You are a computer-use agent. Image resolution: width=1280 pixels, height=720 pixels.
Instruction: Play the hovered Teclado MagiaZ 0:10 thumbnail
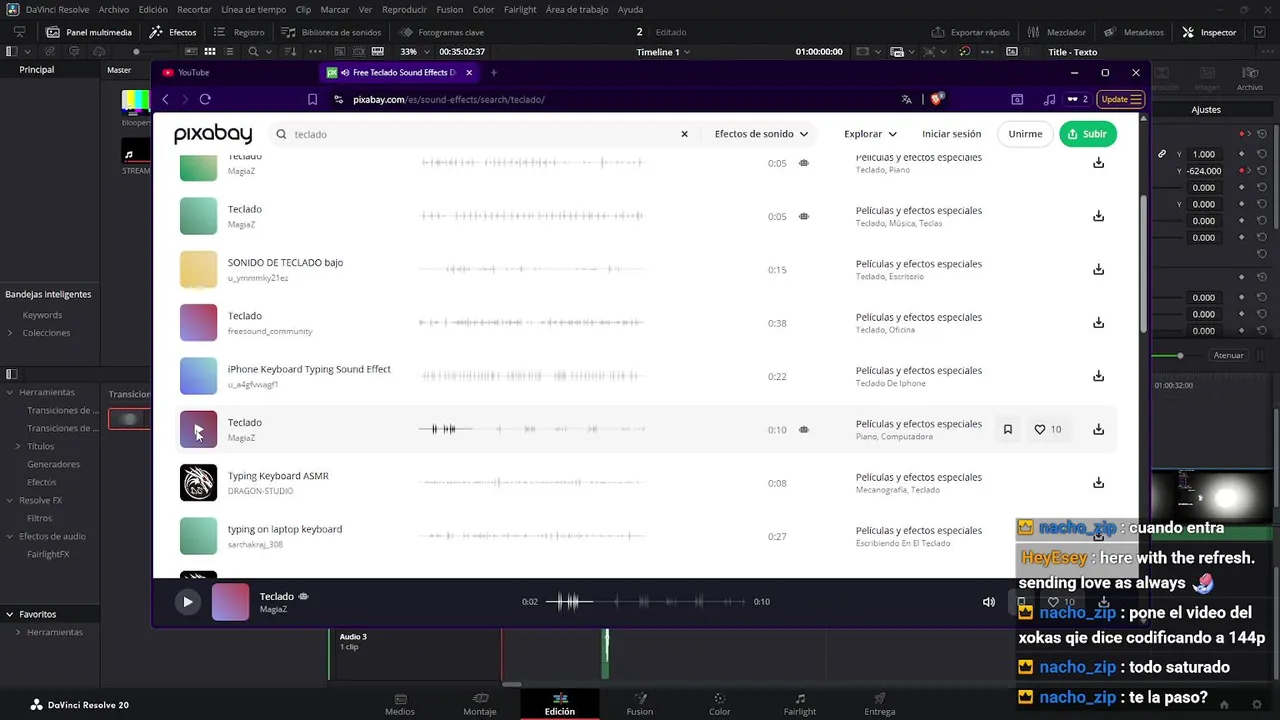(x=198, y=430)
